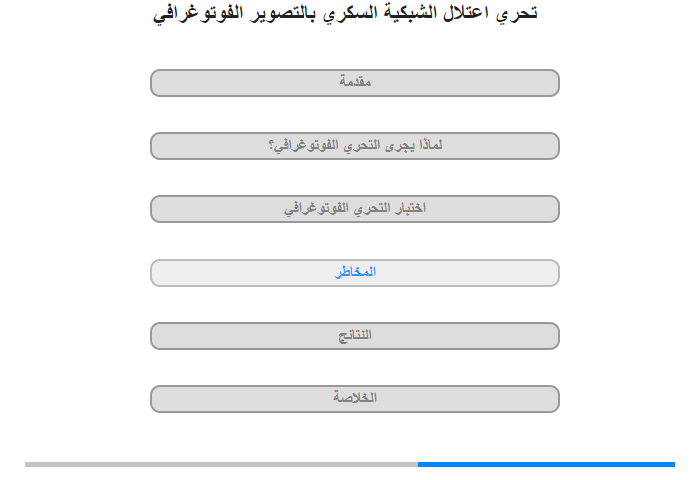Pick the النتائج menu entry
700x480 pixels.
(x=355, y=336)
